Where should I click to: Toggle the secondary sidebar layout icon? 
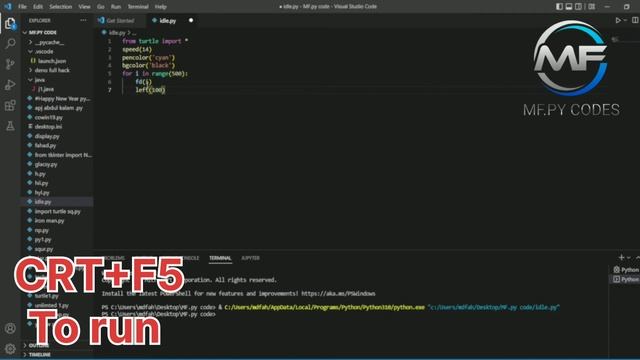coord(578,7)
